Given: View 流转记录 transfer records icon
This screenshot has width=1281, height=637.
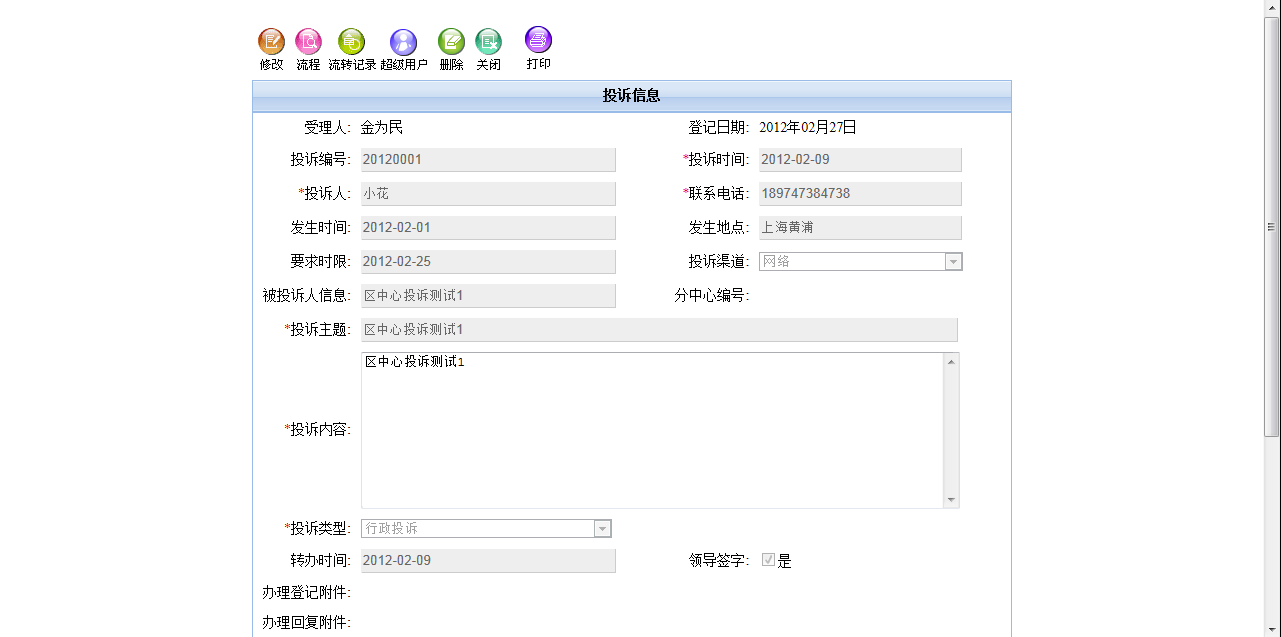Looking at the screenshot, I should [x=351, y=42].
